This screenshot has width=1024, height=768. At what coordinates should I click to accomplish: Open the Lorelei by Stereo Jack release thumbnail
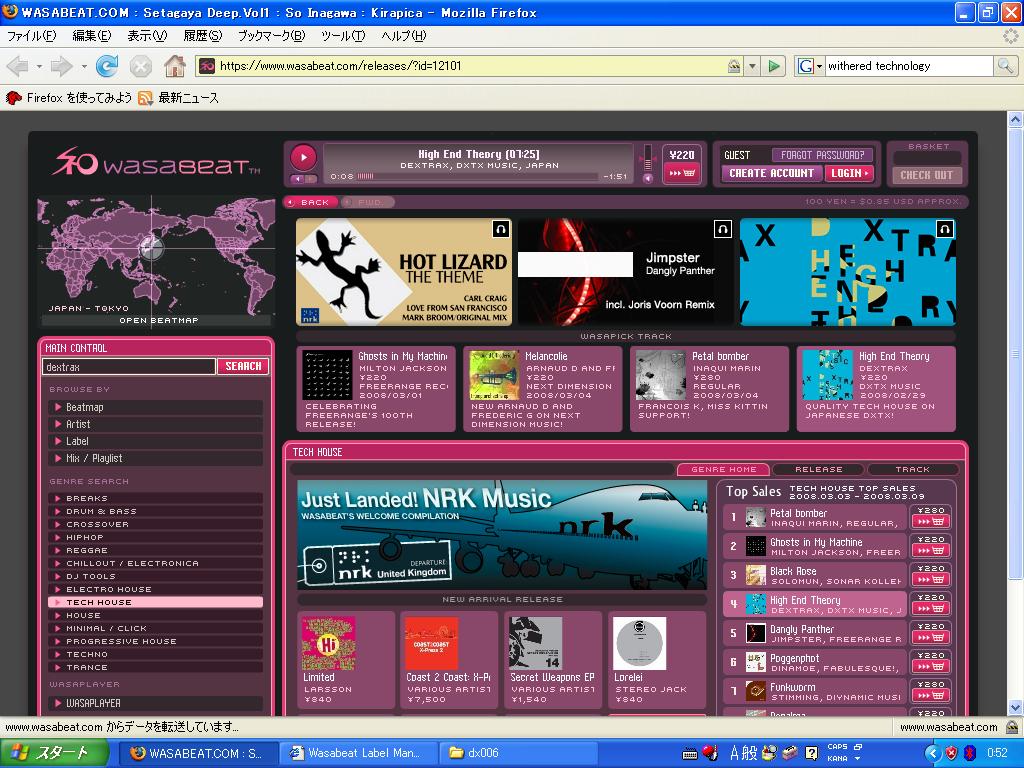[x=639, y=643]
